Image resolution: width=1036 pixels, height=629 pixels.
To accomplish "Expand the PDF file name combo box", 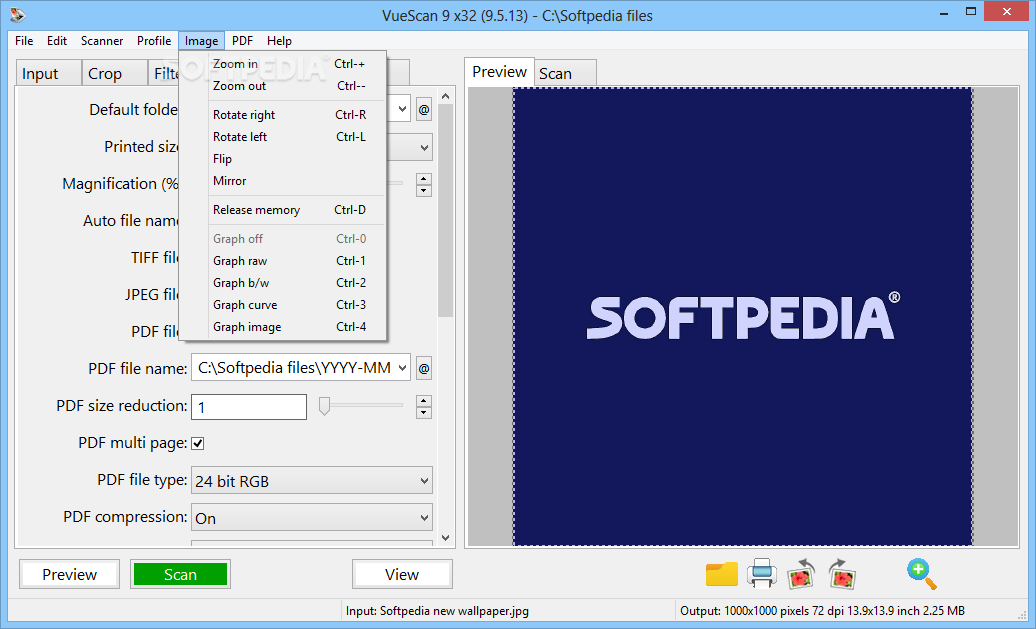I will pyautogui.click(x=402, y=367).
